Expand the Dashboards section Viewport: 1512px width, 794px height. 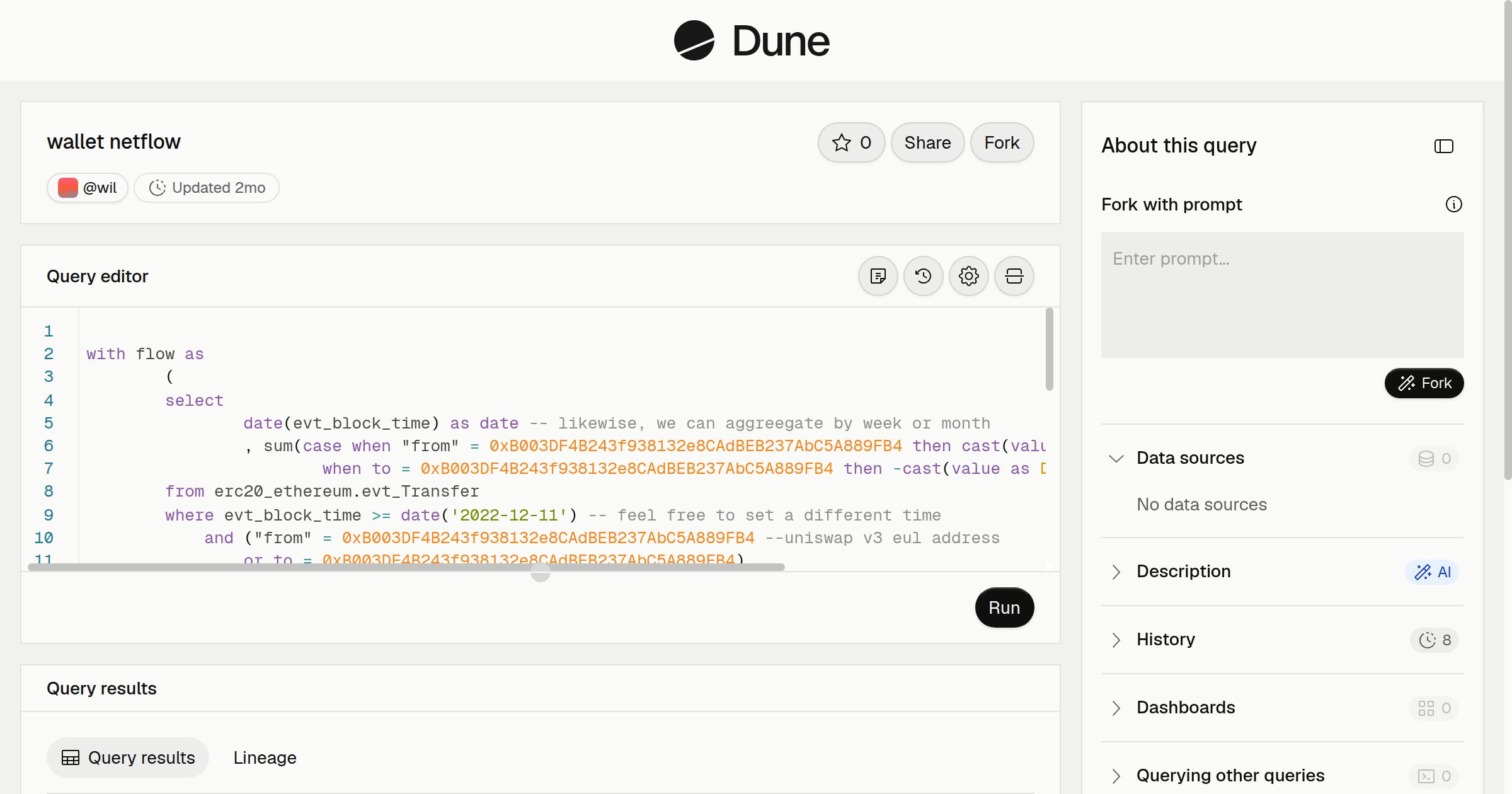tap(1116, 708)
